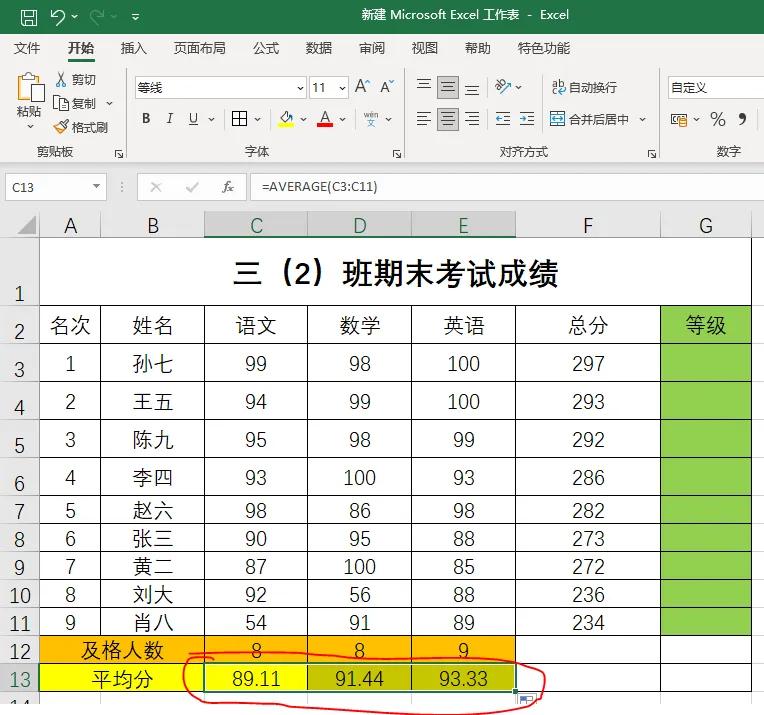This screenshot has height=715, width=764.
Task: Open the 自定义 number format box
Action: pyautogui.click(x=716, y=88)
